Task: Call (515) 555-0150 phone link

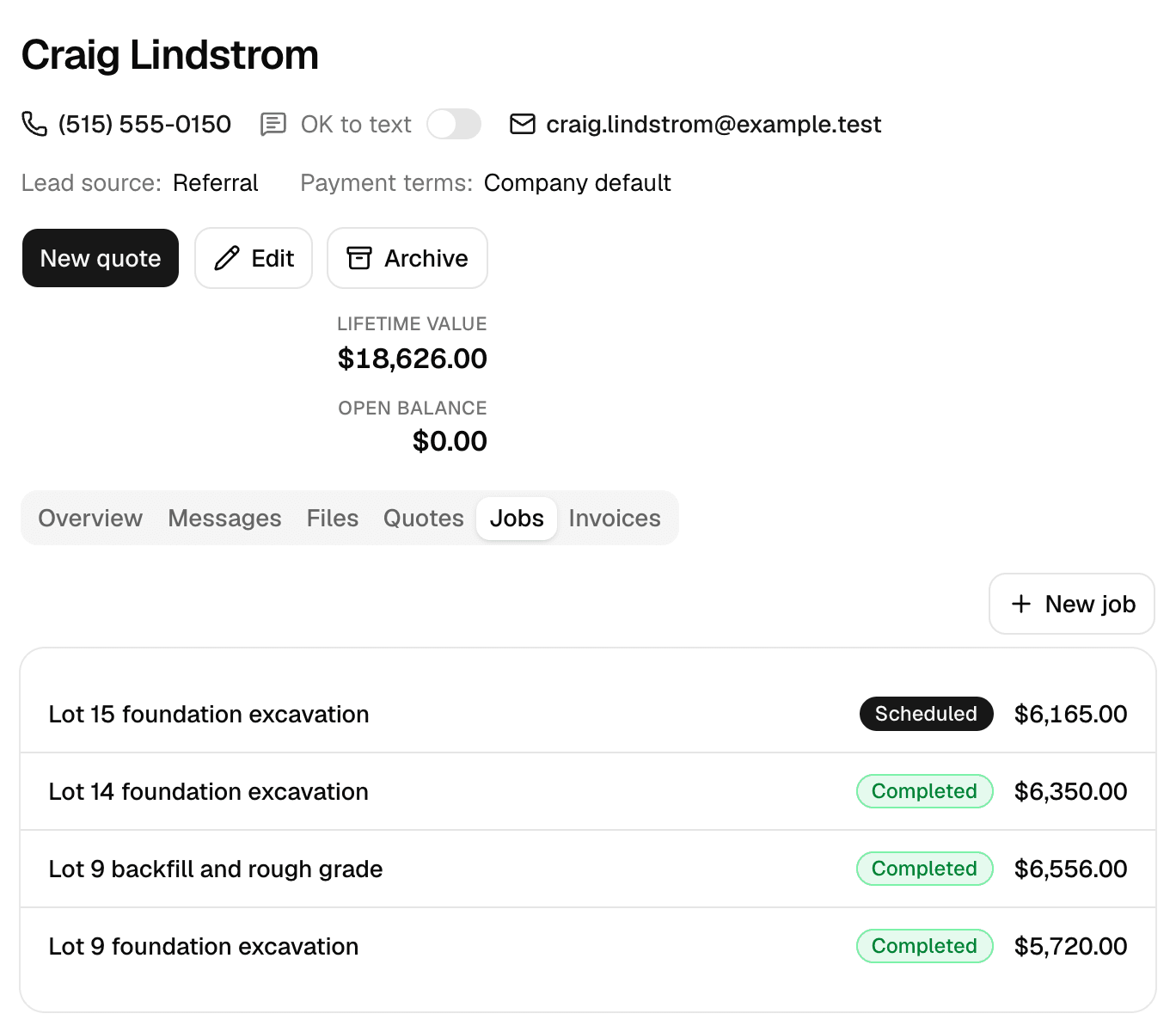Action: coord(144,124)
